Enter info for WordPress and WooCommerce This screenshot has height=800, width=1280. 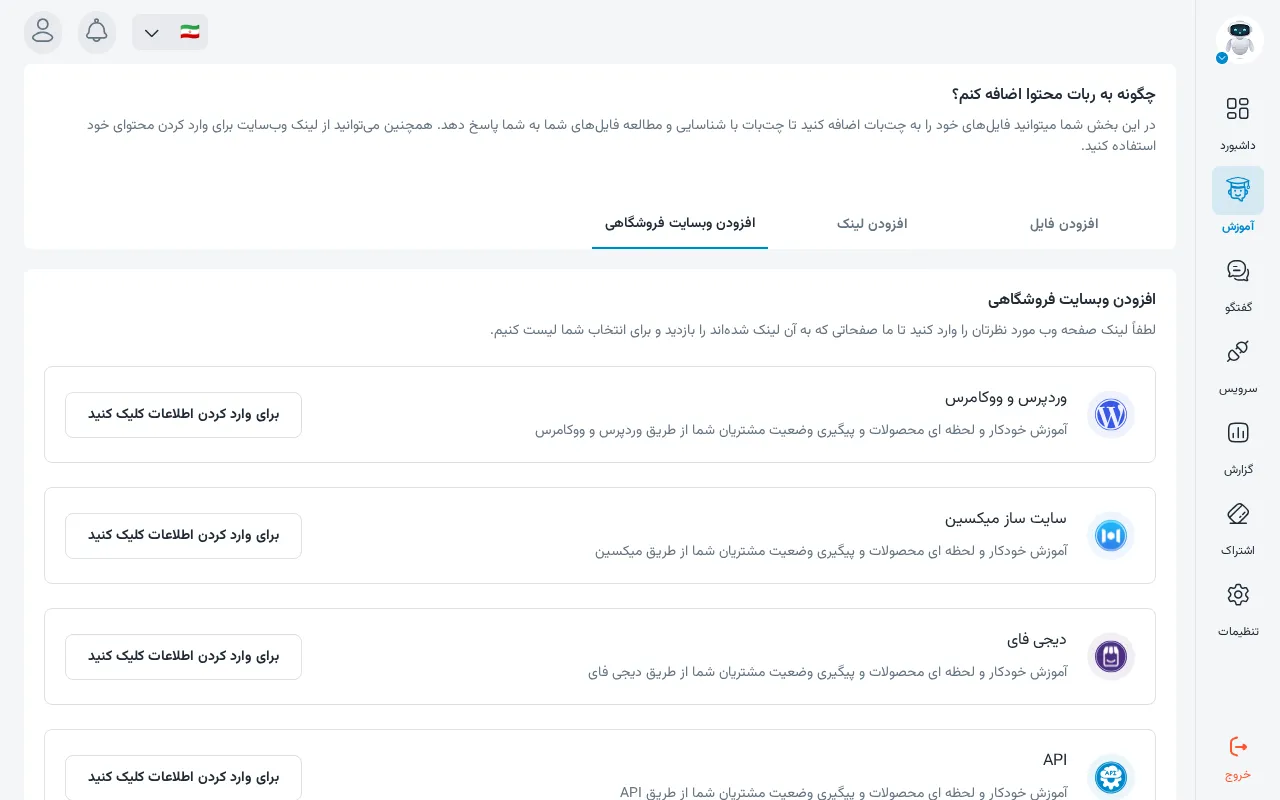pos(183,414)
